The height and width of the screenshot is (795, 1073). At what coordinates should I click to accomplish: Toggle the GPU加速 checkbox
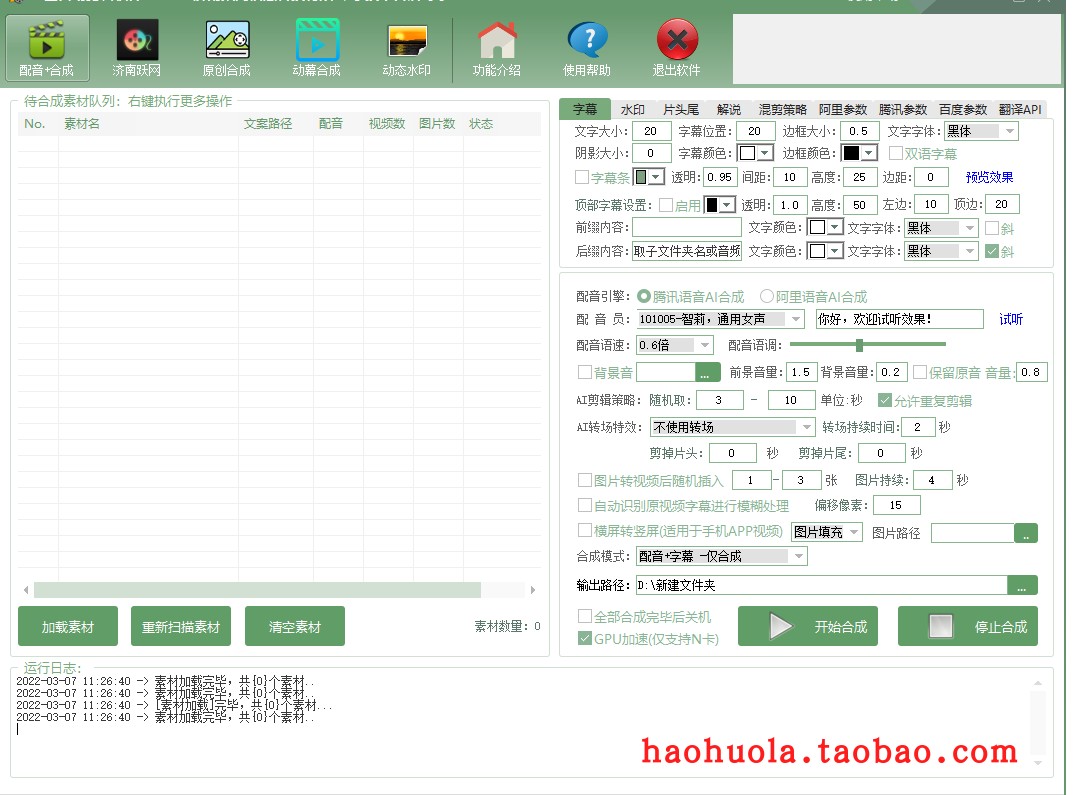(585, 639)
